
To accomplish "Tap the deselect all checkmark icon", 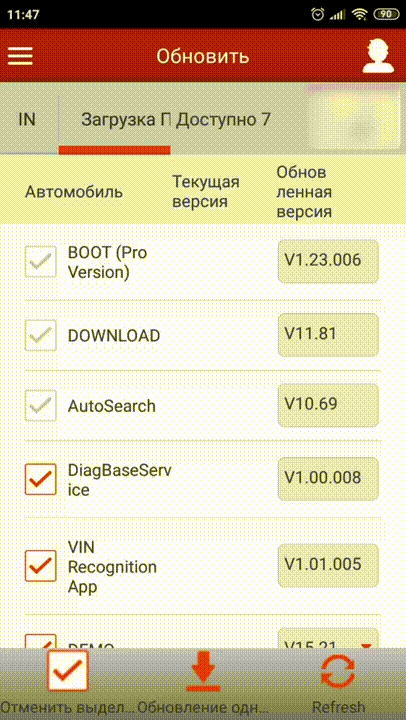I will tap(68, 670).
